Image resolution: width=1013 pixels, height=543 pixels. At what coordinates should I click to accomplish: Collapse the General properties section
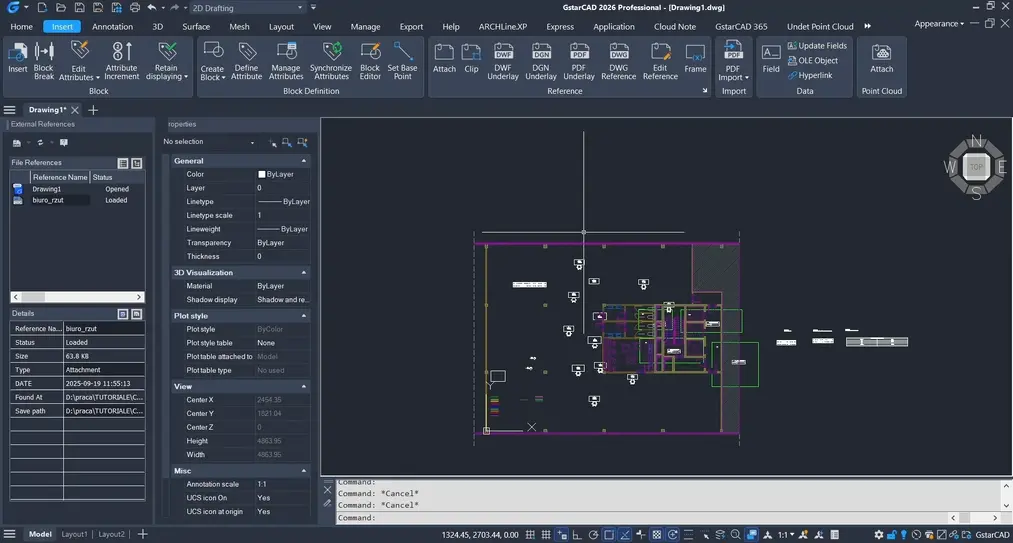(x=304, y=161)
